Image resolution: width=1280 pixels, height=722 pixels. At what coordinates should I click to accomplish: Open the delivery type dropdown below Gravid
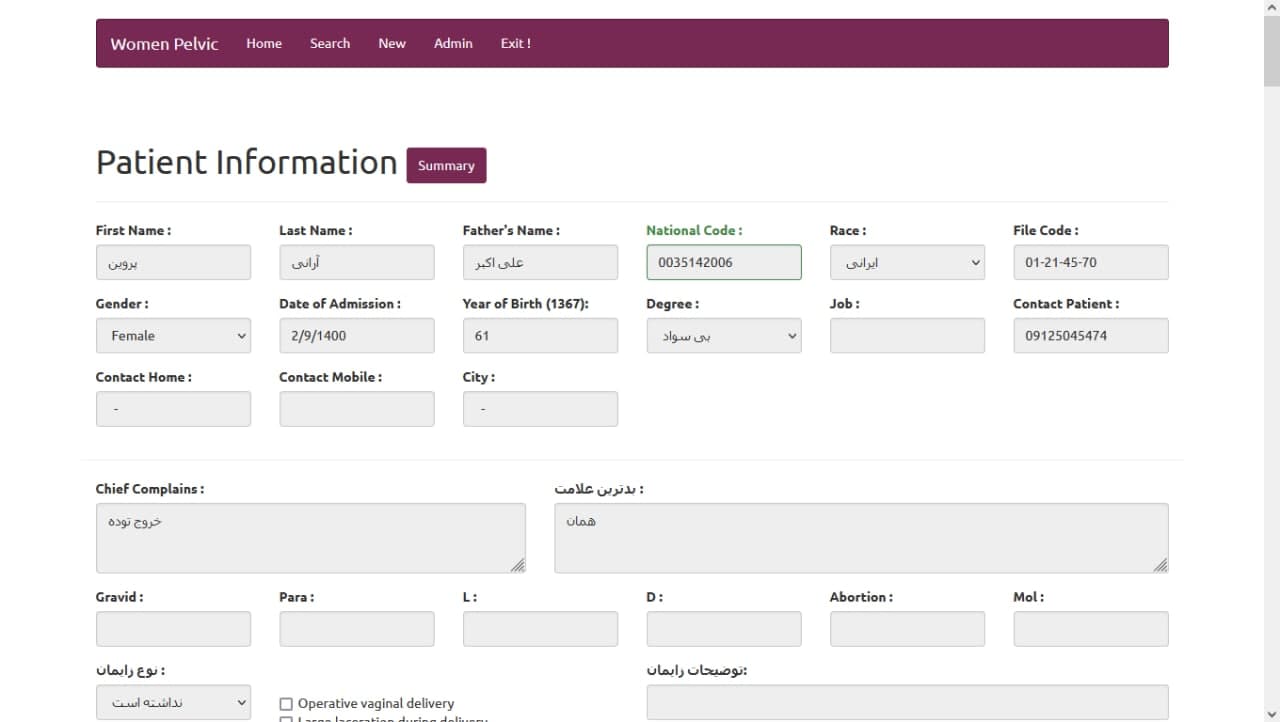click(173, 702)
